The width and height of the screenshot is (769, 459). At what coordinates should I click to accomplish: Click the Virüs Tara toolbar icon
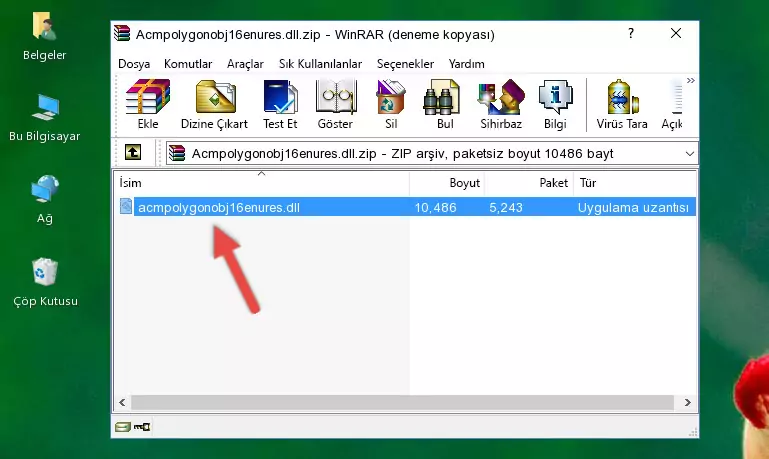click(622, 104)
